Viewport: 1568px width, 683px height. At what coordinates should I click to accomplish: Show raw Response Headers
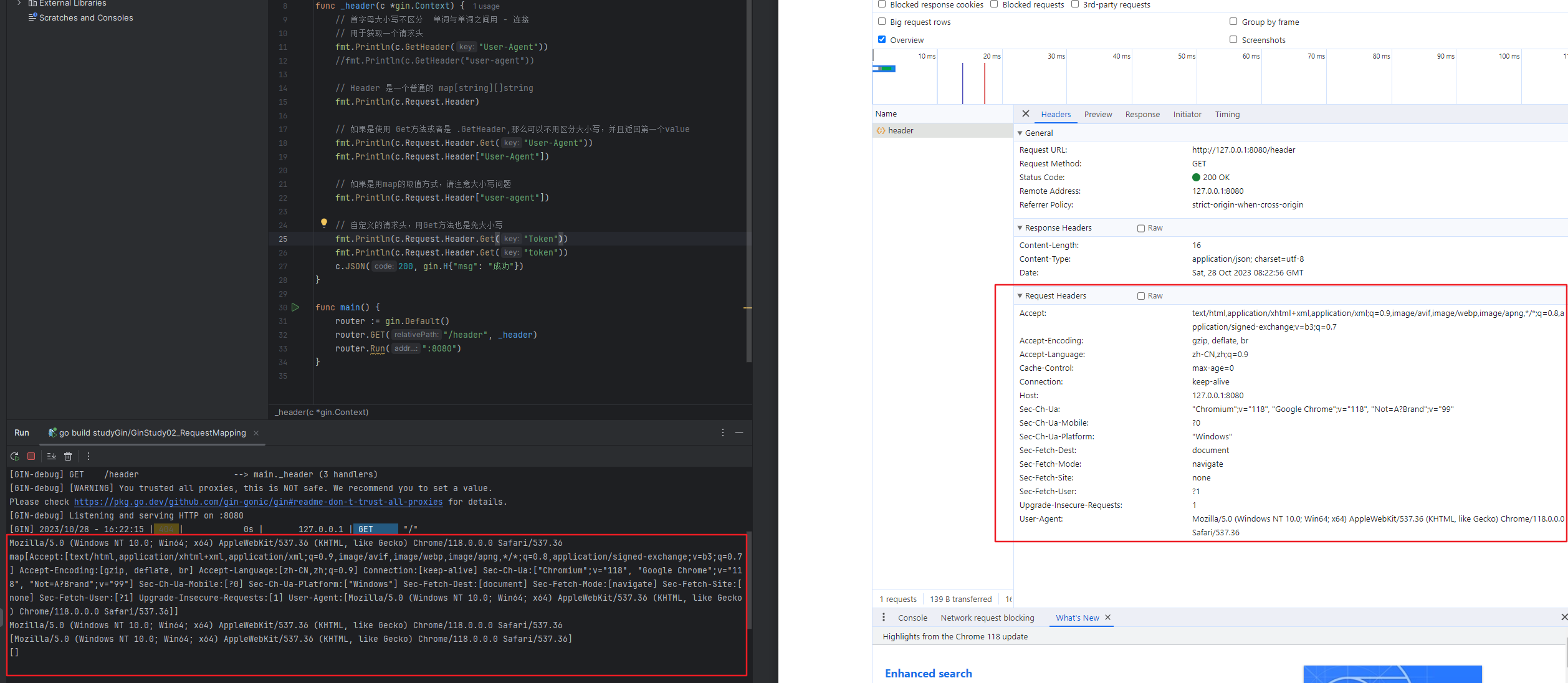(1141, 228)
